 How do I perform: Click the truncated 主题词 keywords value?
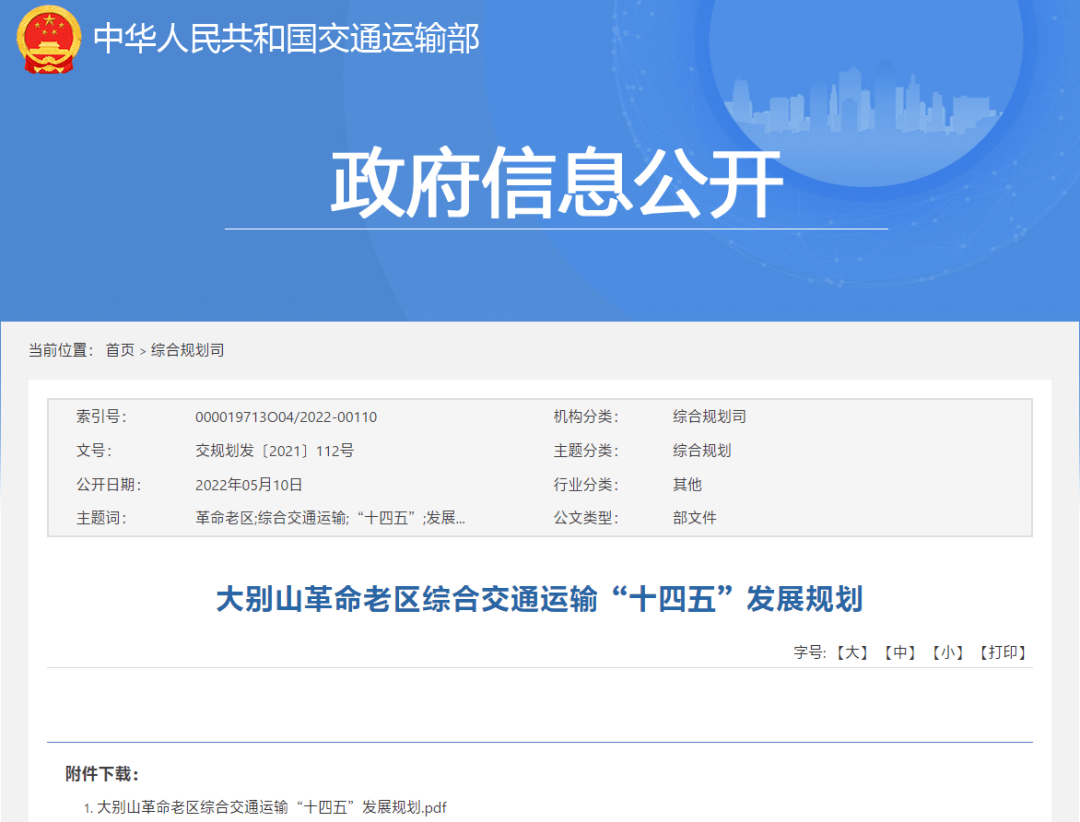click(330, 518)
